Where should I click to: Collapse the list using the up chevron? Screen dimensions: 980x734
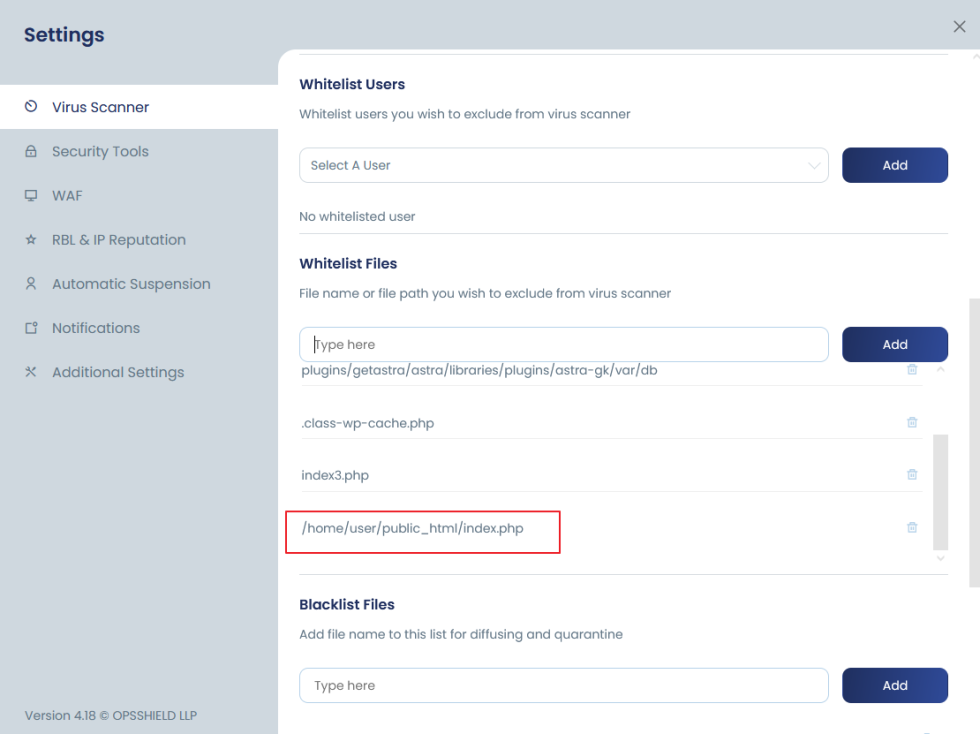(940, 369)
